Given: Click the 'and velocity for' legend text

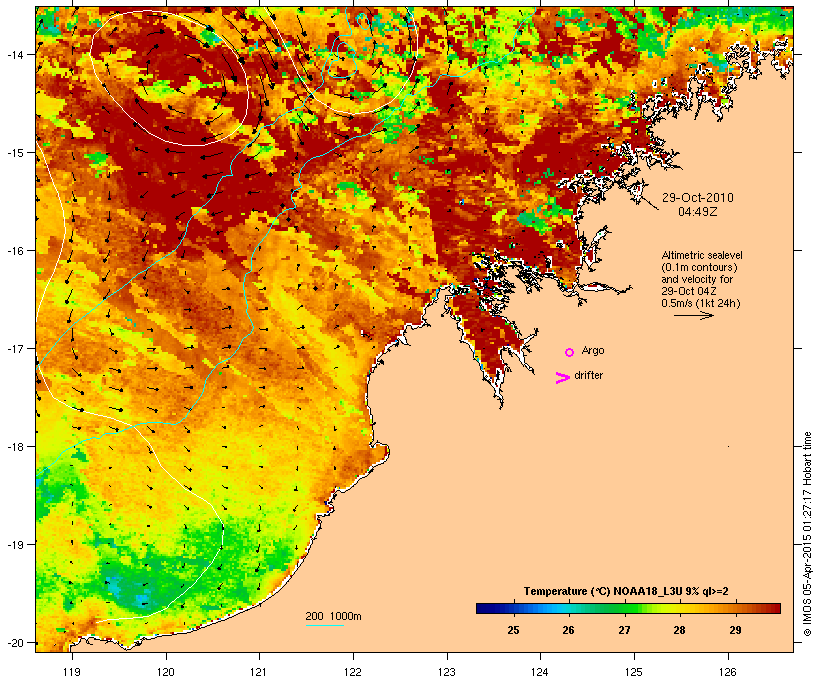Looking at the screenshot, I should [697, 279].
